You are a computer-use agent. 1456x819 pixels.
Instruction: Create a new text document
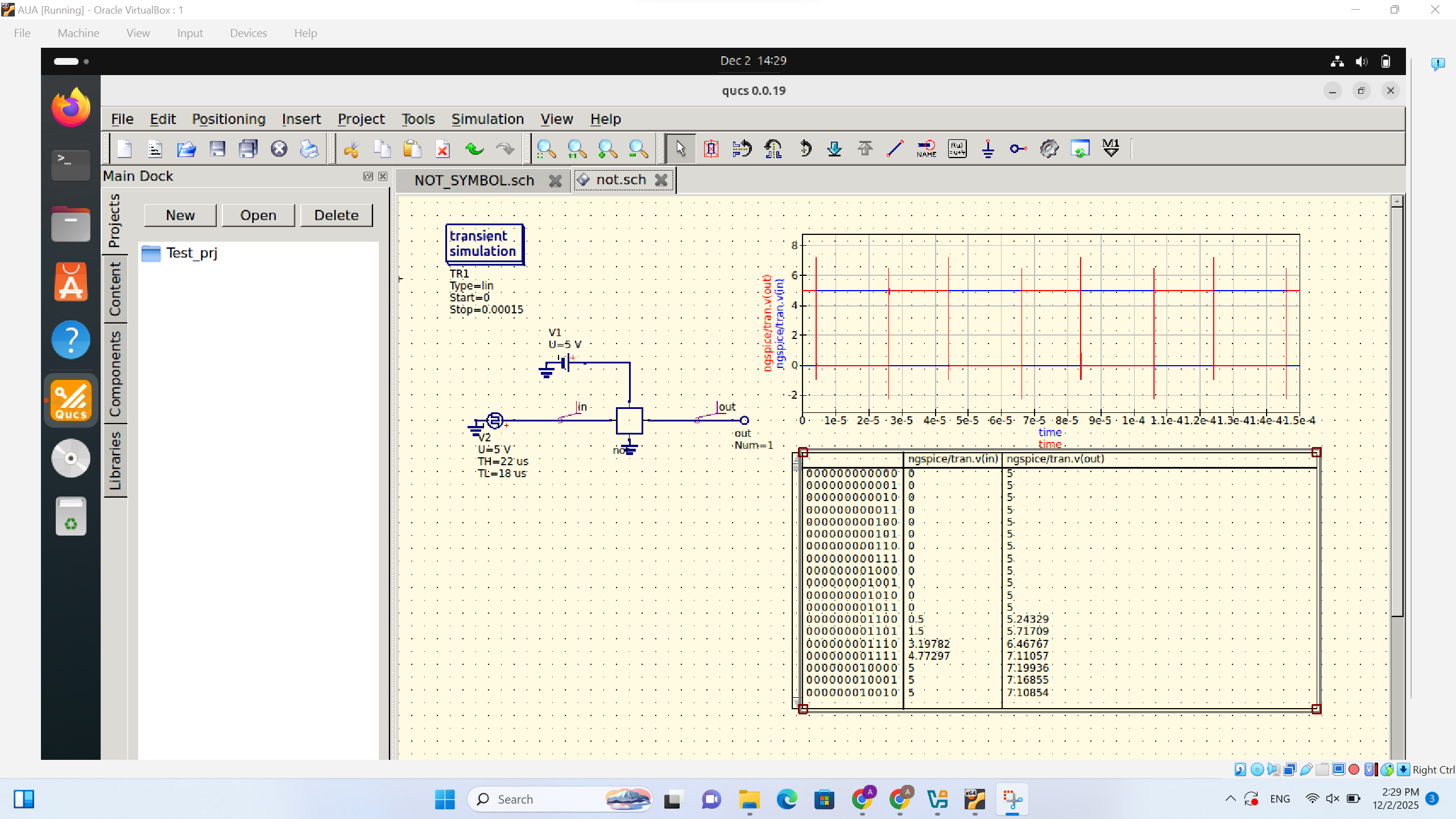coord(155,149)
